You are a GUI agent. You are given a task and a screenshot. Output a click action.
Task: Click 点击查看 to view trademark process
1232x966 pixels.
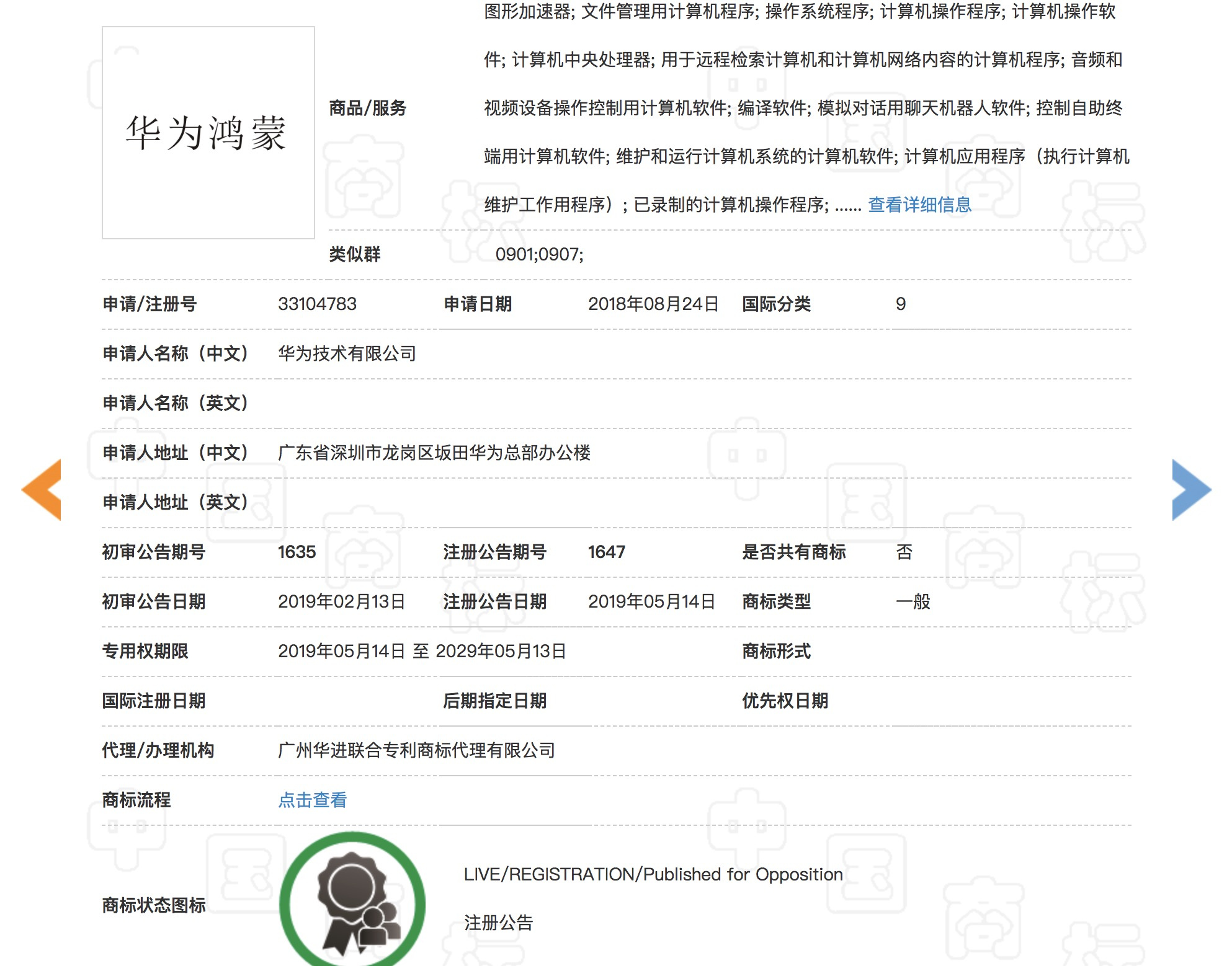pos(312,800)
